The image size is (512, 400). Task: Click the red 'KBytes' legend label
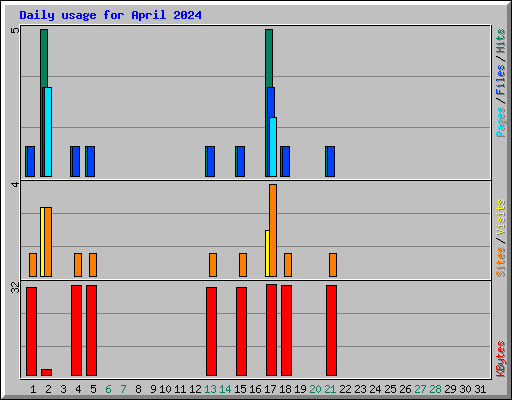[x=501, y=359]
